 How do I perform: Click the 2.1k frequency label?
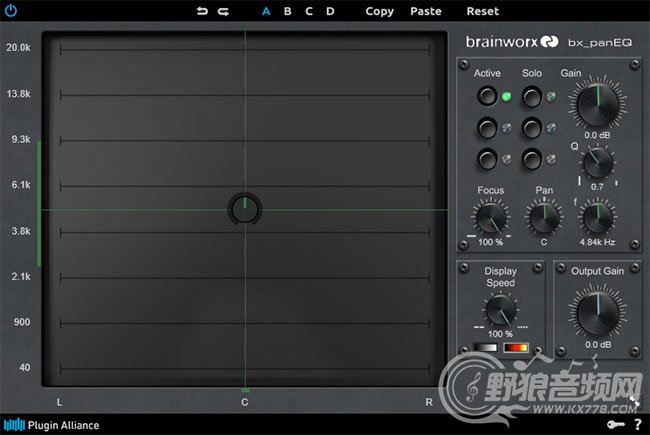21,277
